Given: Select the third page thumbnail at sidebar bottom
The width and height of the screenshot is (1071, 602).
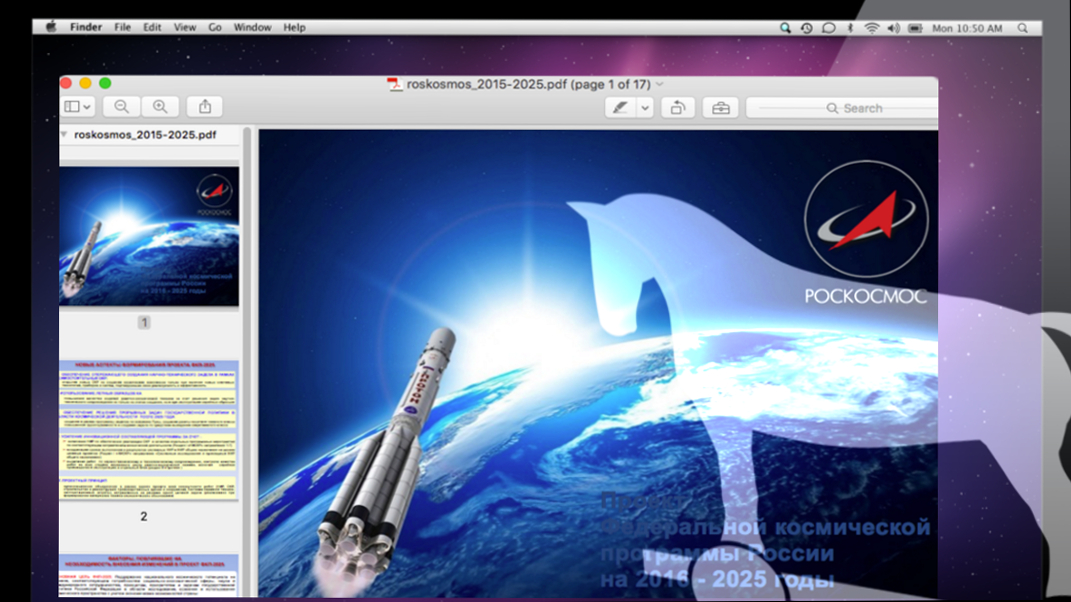Looking at the screenshot, I should click(149, 575).
